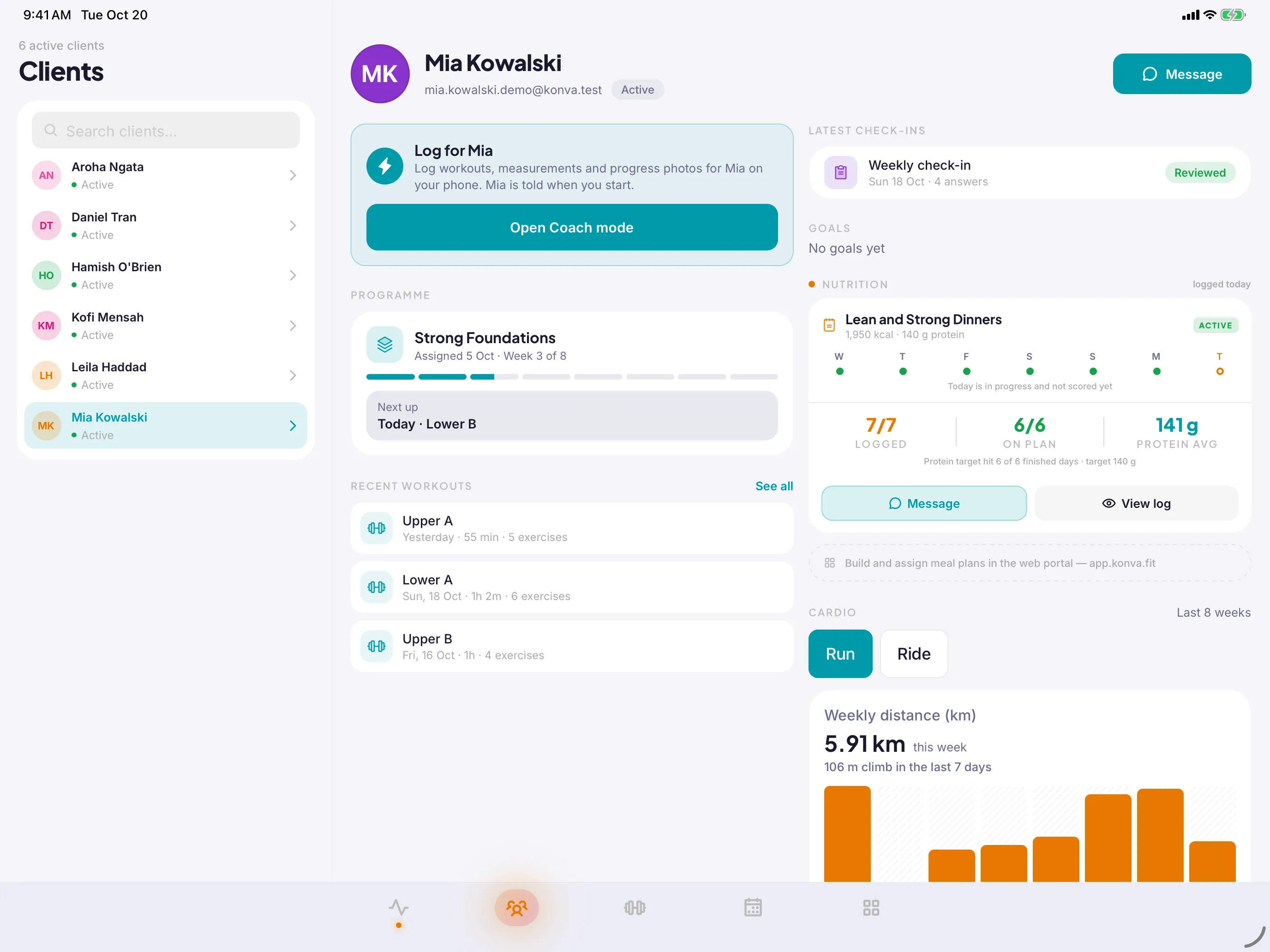Viewport: 1270px width, 952px height.
Task: Click the Upper A dumbbell icon
Action: tap(377, 528)
